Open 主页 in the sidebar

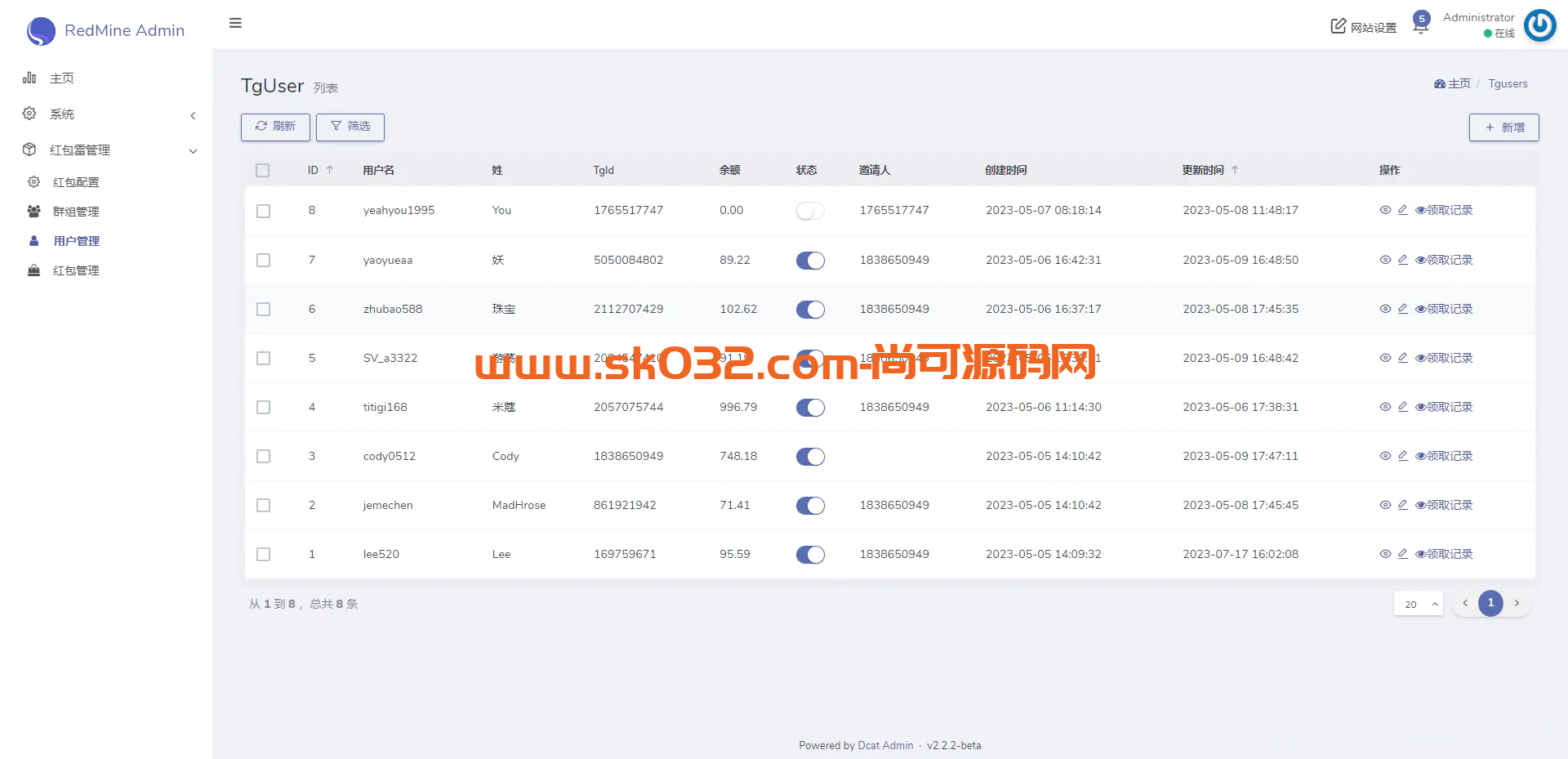61,78
